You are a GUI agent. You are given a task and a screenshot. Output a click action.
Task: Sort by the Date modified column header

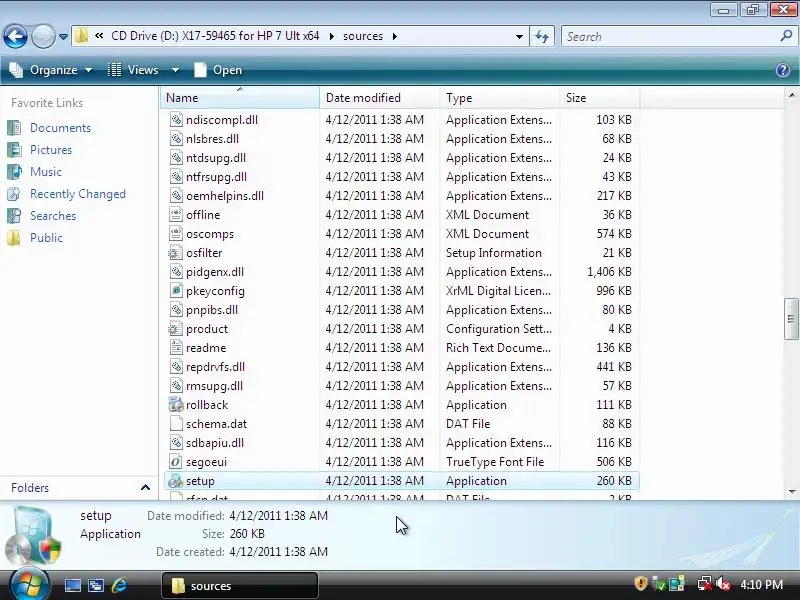point(380,97)
